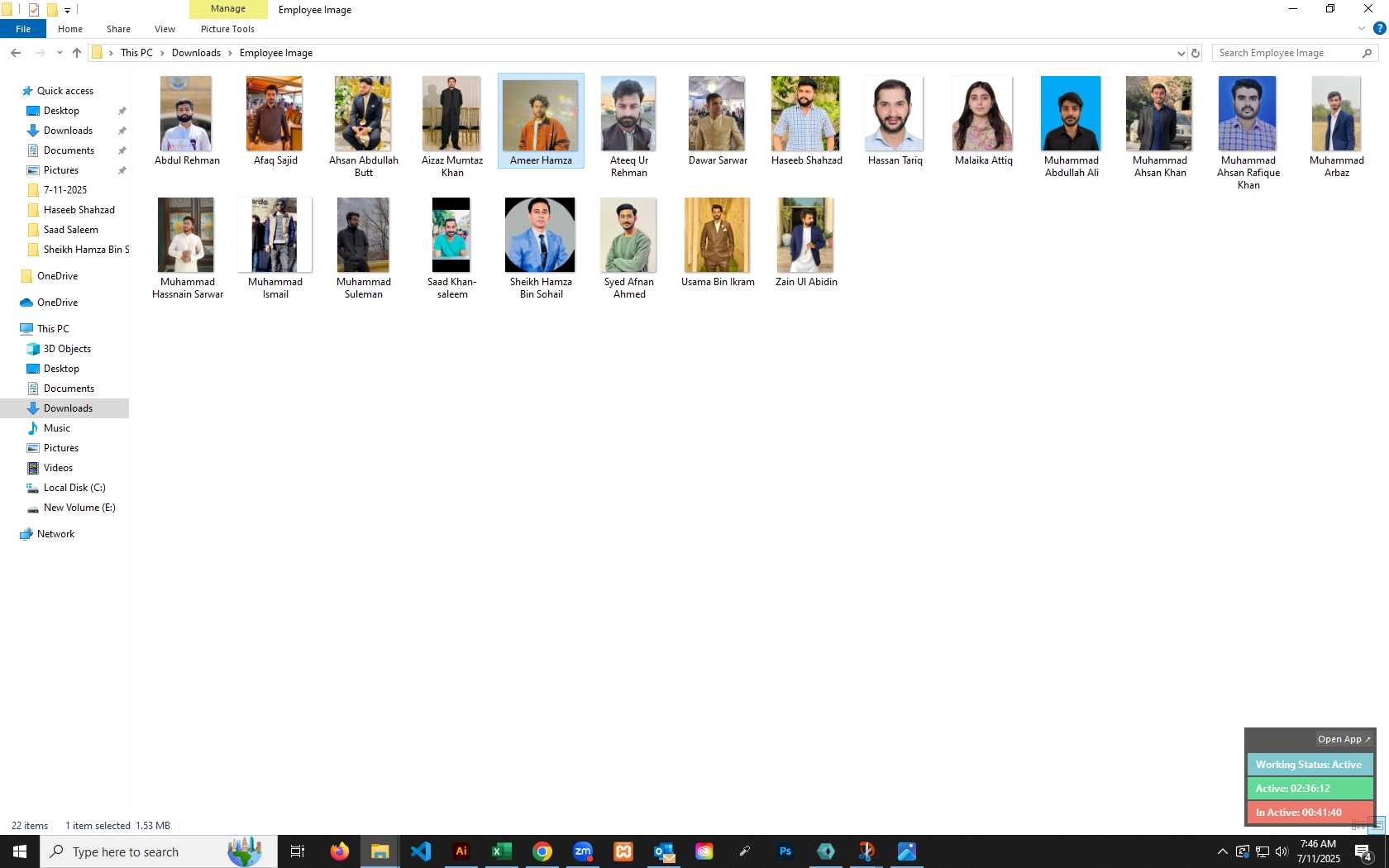Select the Malaika Attiq image
This screenshot has height=868, width=1389.
[x=983, y=121]
